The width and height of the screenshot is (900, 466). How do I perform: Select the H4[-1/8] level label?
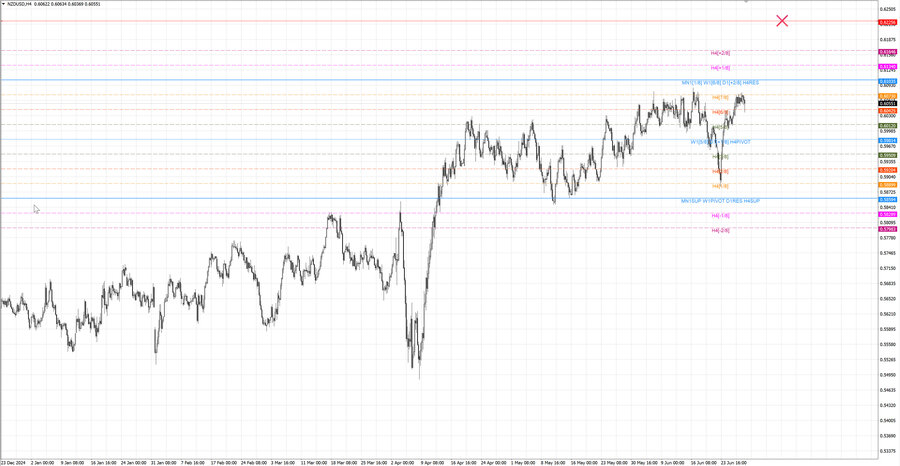tap(720, 215)
